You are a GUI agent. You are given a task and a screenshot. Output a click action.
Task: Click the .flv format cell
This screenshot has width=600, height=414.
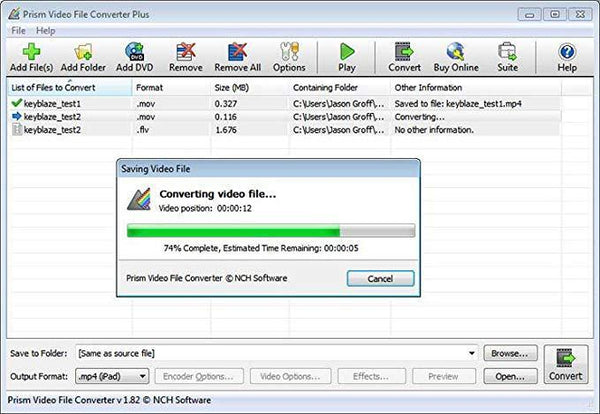click(143, 130)
